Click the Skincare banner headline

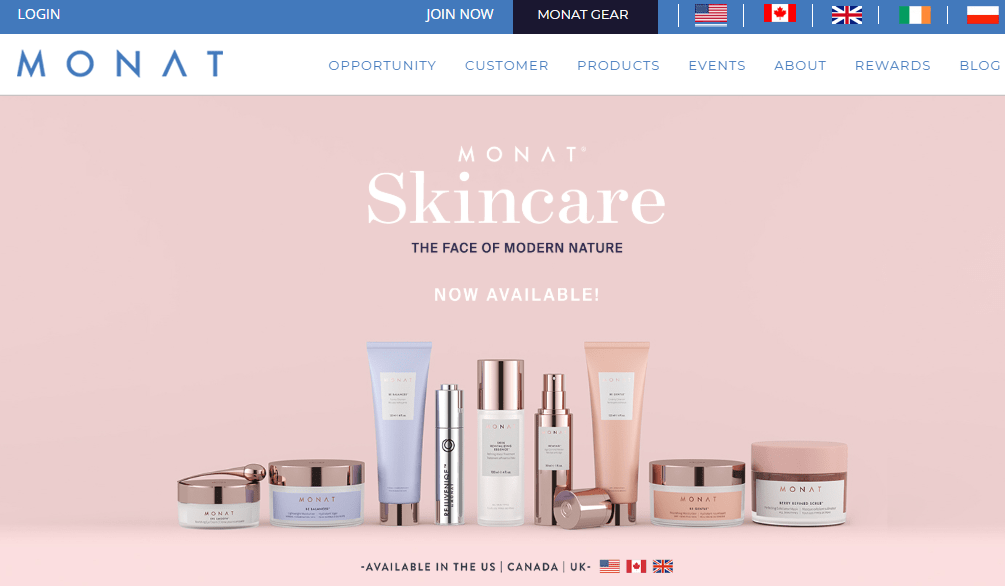517,199
